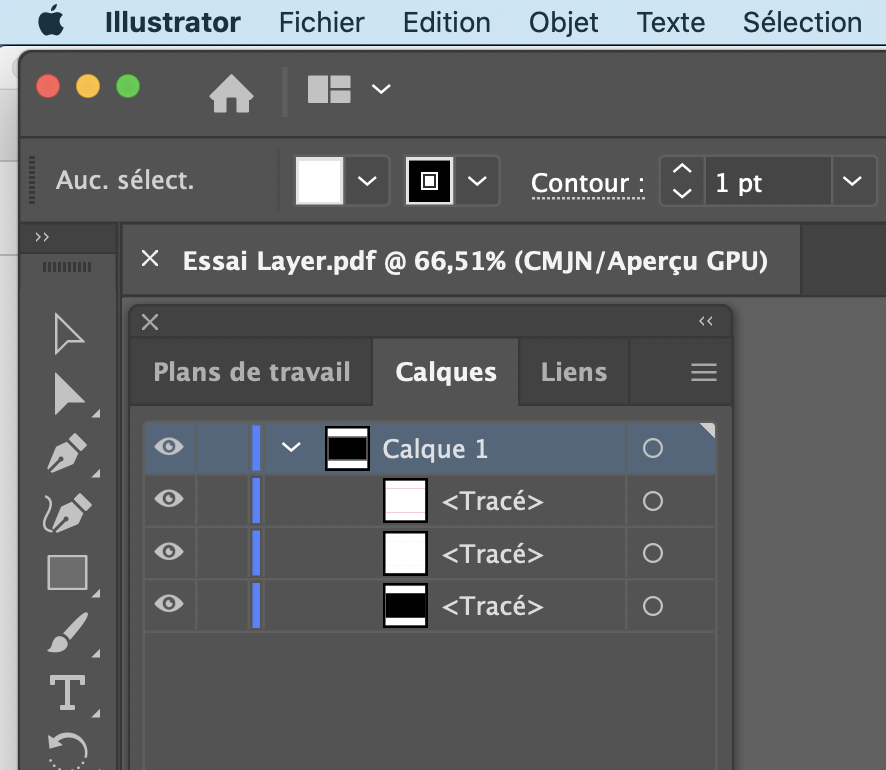
Task: Click the first Tracé thumbnail
Action: tap(405, 501)
